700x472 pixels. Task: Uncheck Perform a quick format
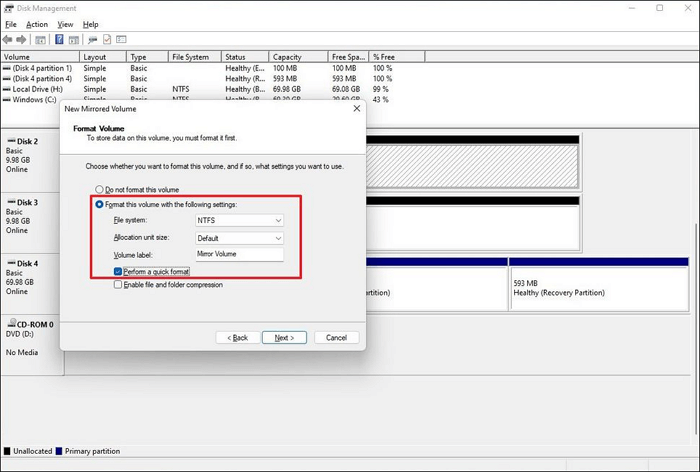pos(118,272)
